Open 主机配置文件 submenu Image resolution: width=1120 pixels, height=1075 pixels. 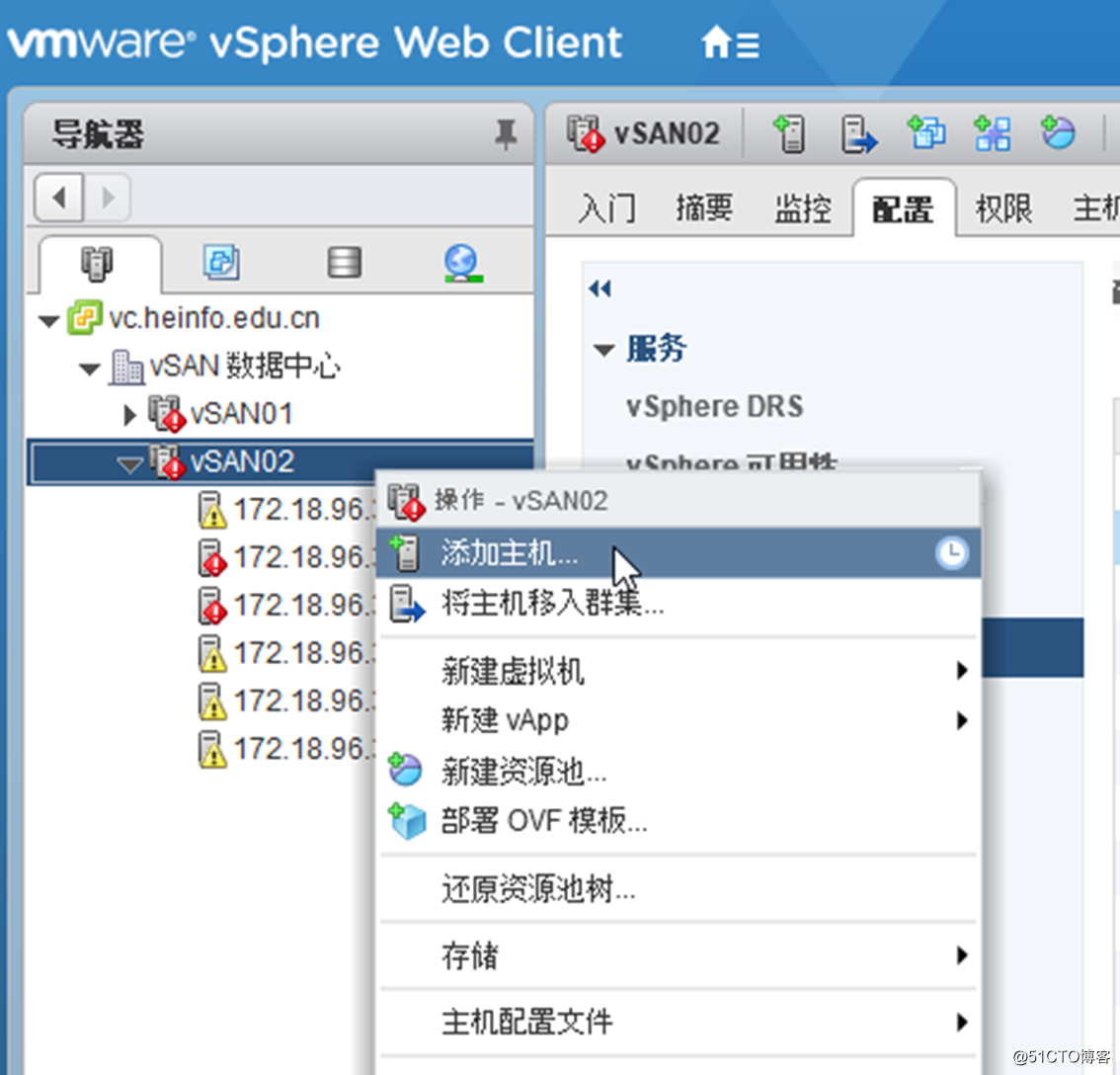[678, 1022]
